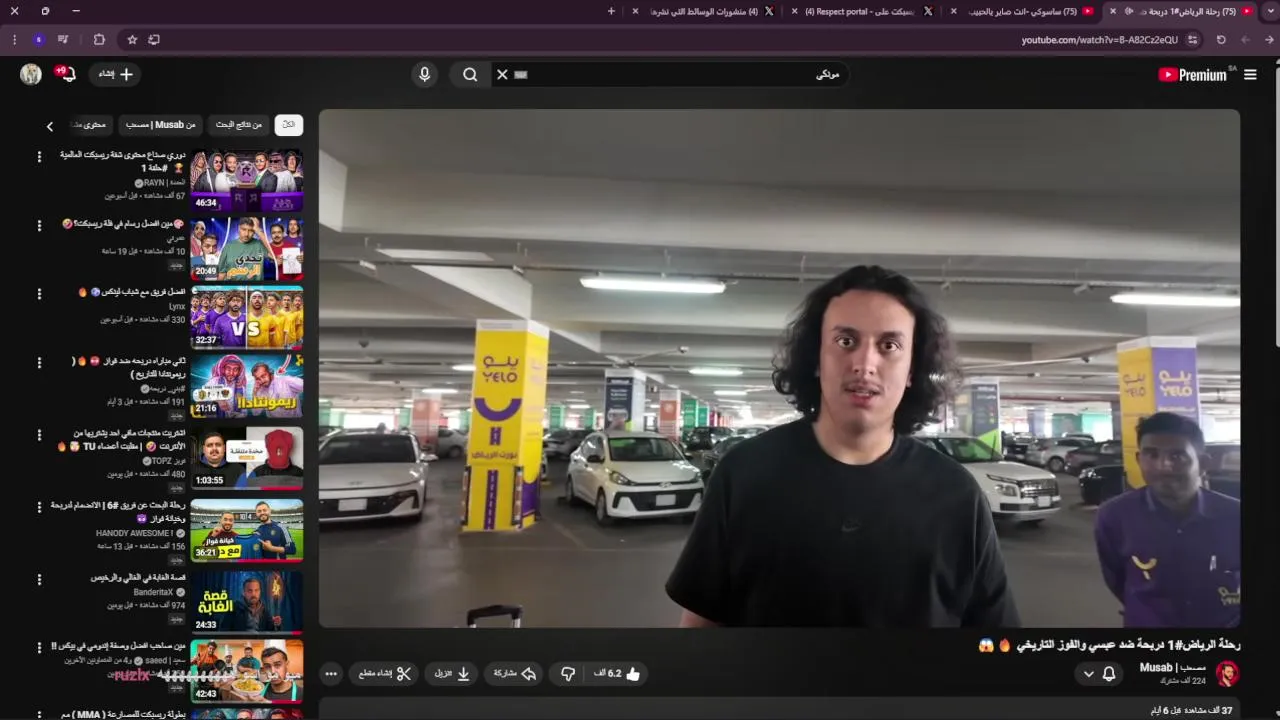Dislike the video
The height and width of the screenshot is (720, 1280).
pyautogui.click(x=568, y=673)
